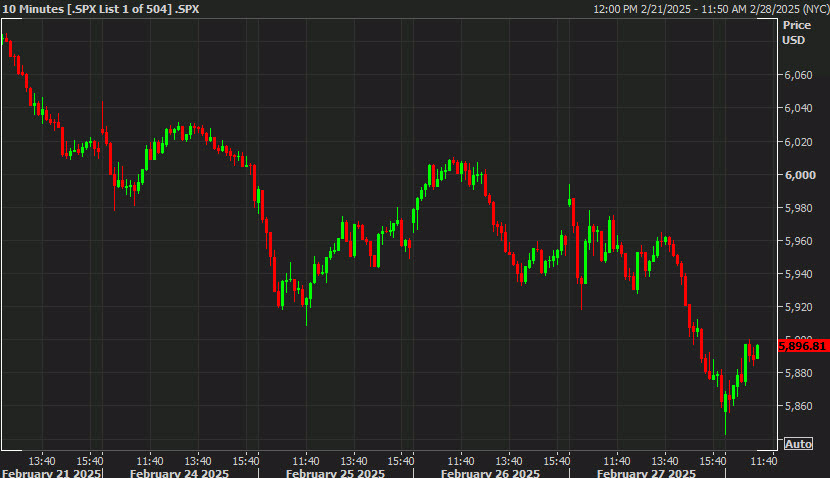This screenshot has height=478, width=830.
Task: Click the 5,920 price axis label
Action: coord(798,307)
